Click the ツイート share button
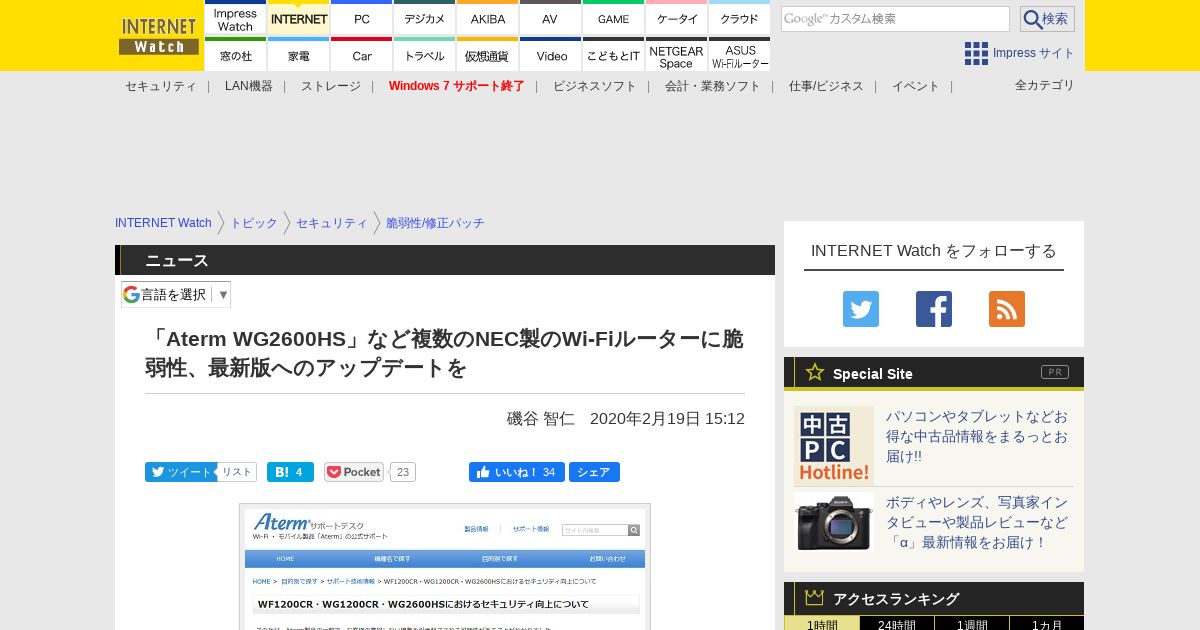1200x630 pixels. pos(181,472)
